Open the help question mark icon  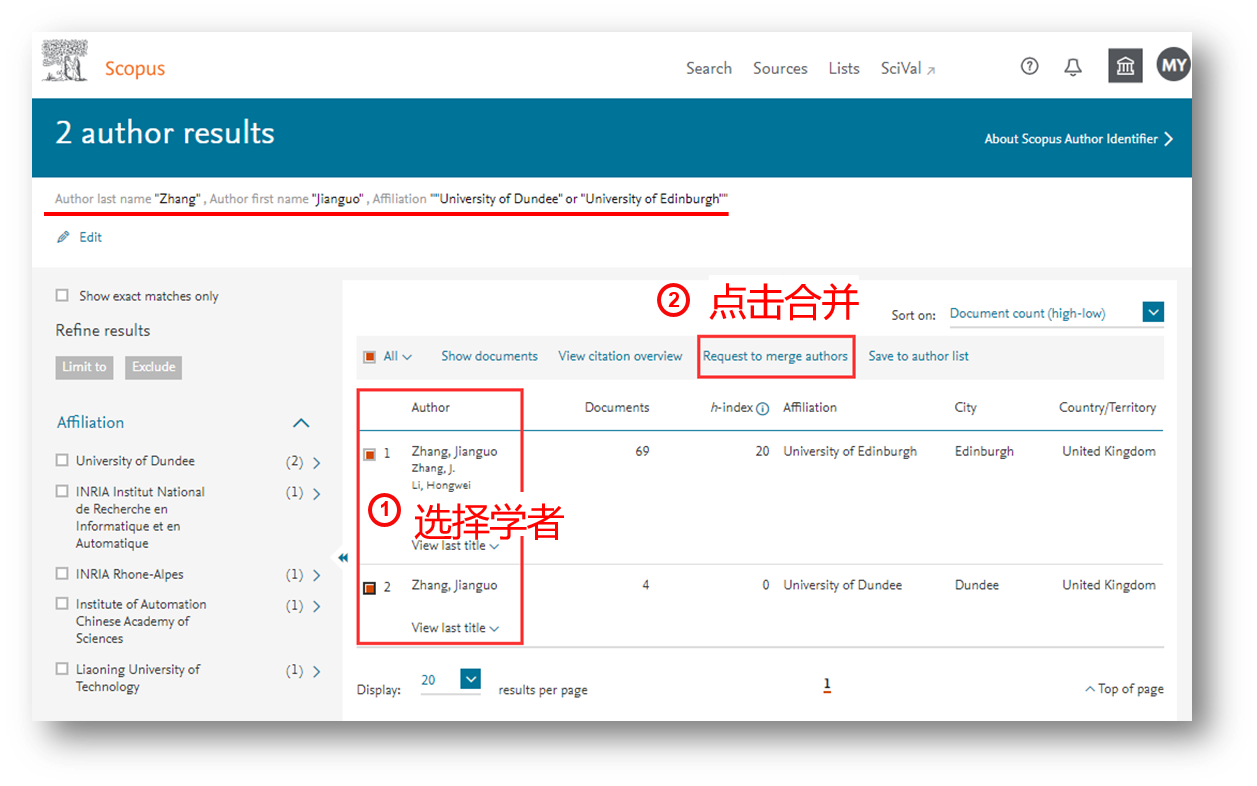pyautogui.click(x=1029, y=67)
